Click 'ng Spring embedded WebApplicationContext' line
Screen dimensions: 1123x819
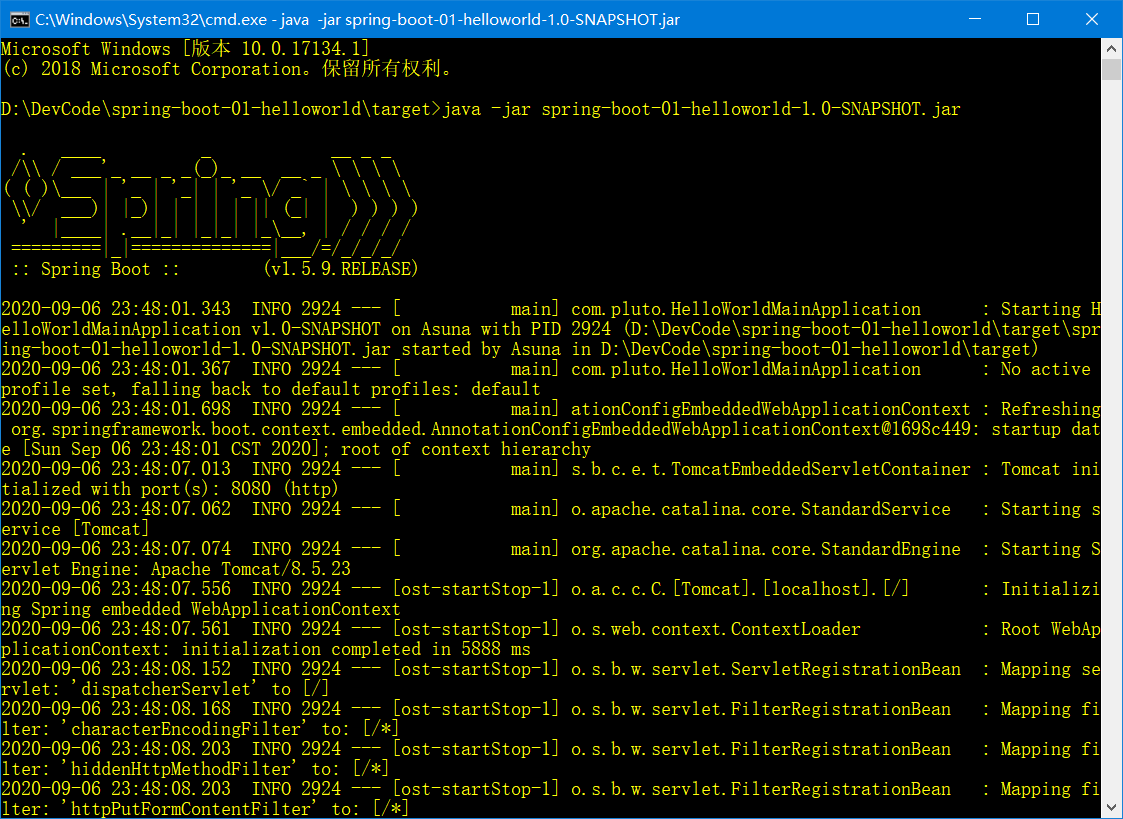point(201,609)
